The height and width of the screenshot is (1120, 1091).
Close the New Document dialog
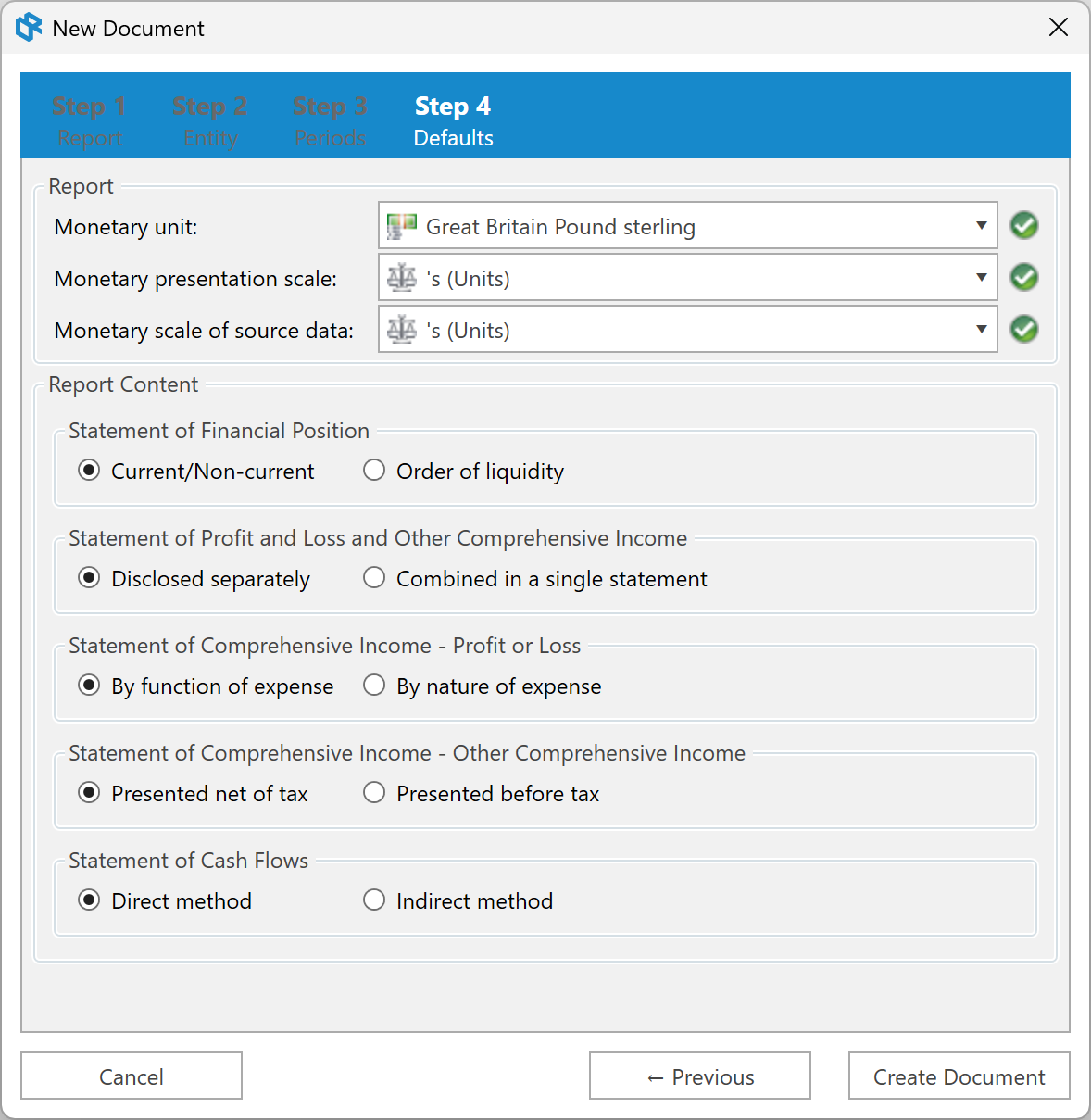point(1059,27)
